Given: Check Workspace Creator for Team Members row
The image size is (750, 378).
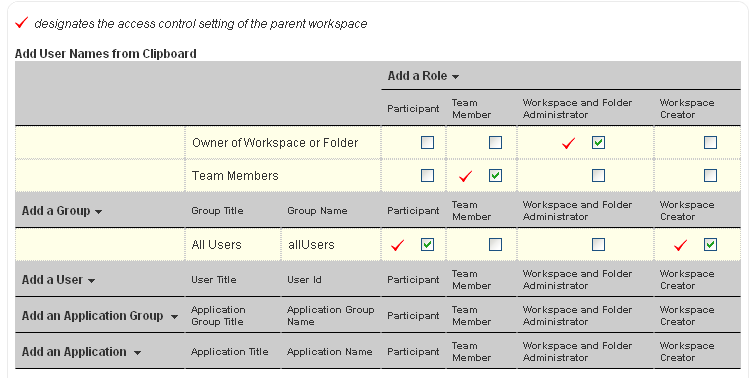Looking at the screenshot, I should (x=710, y=176).
